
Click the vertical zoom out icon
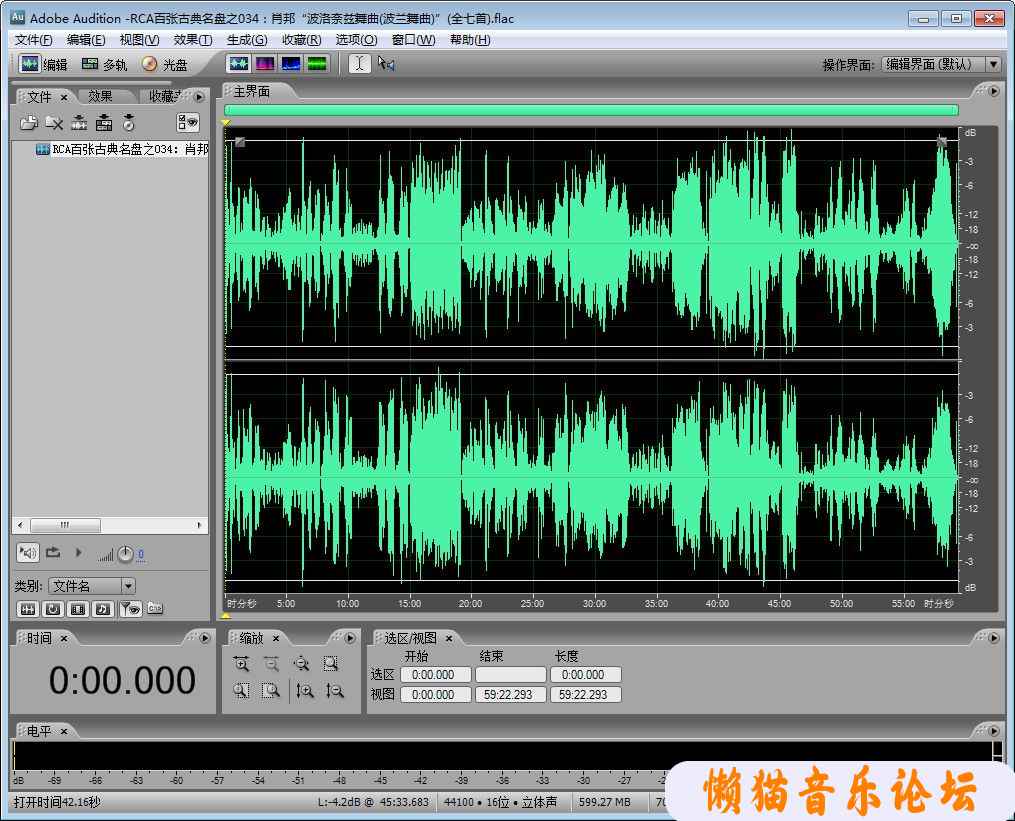coord(335,691)
